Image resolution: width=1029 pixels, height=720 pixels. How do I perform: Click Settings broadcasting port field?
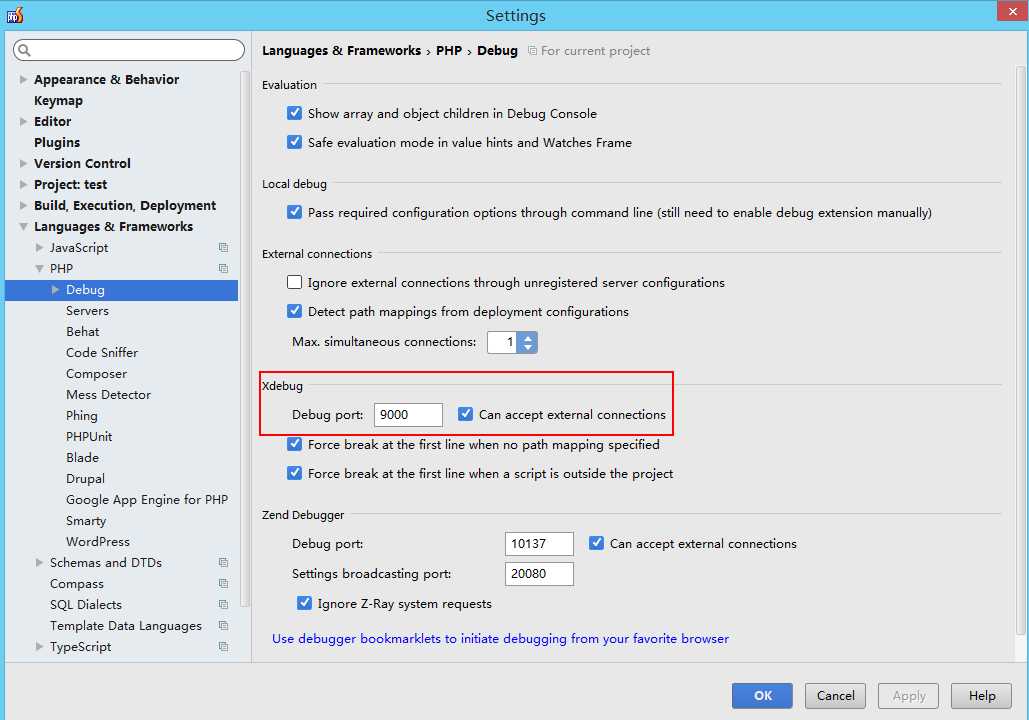539,574
